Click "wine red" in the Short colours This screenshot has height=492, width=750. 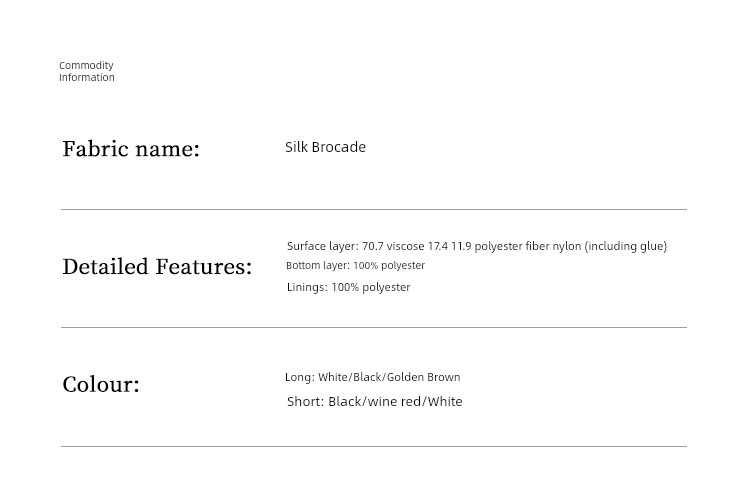click(394, 401)
